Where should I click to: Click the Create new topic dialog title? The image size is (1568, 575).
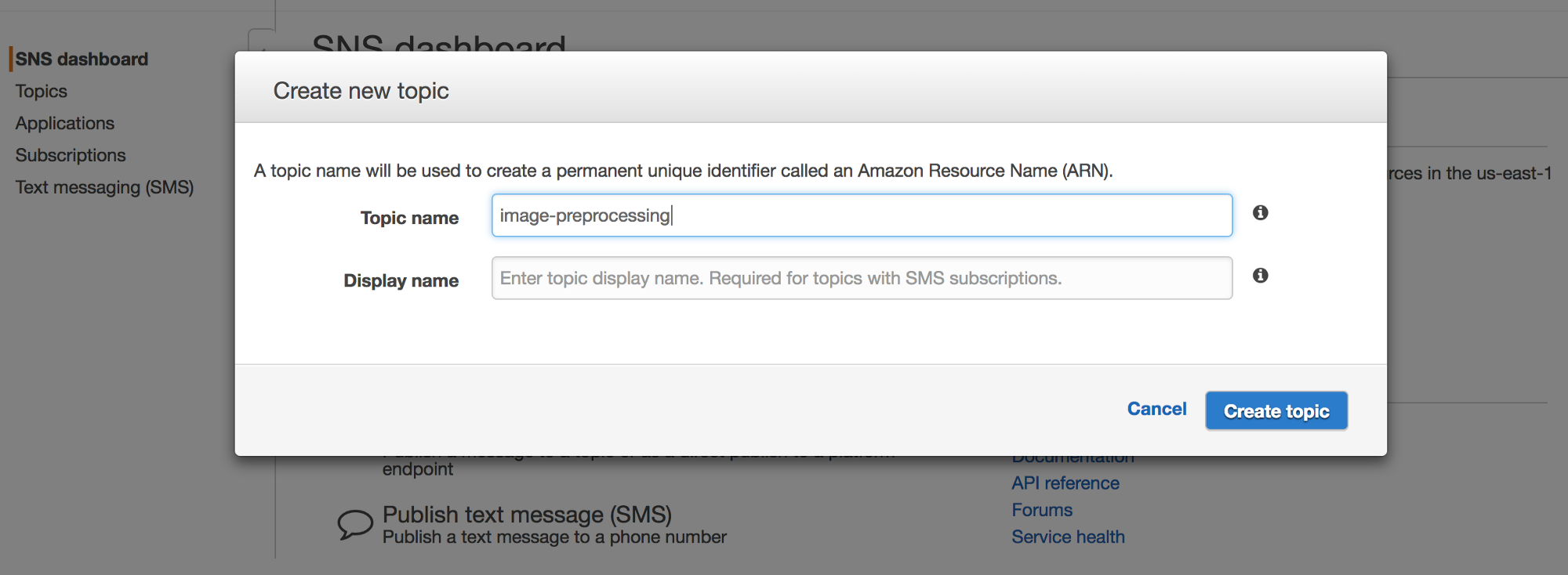coord(361,91)
